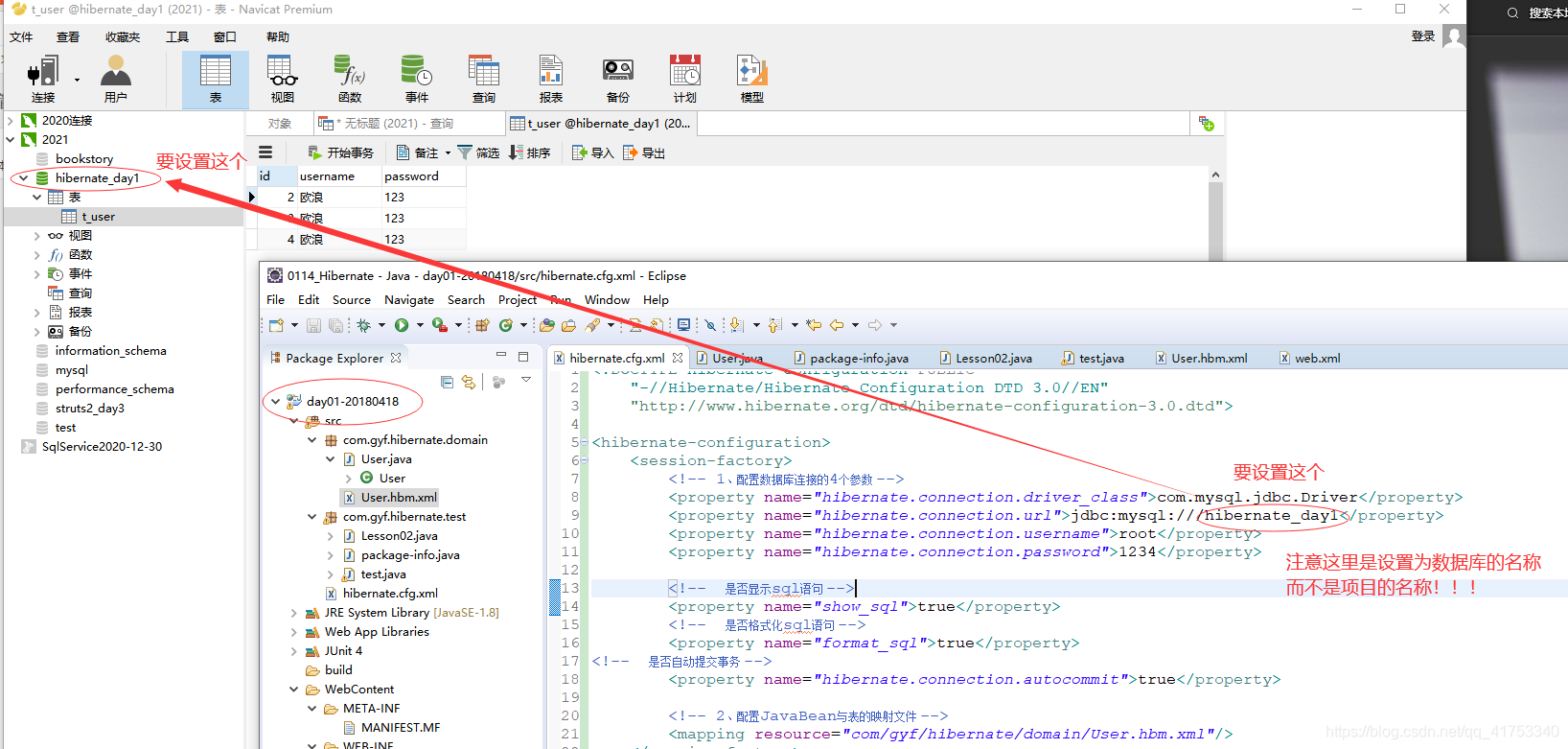Toggle Link with Editor in Package Explorer
The height and width of the screenshot is (749, 1568).
pos(469,382)
